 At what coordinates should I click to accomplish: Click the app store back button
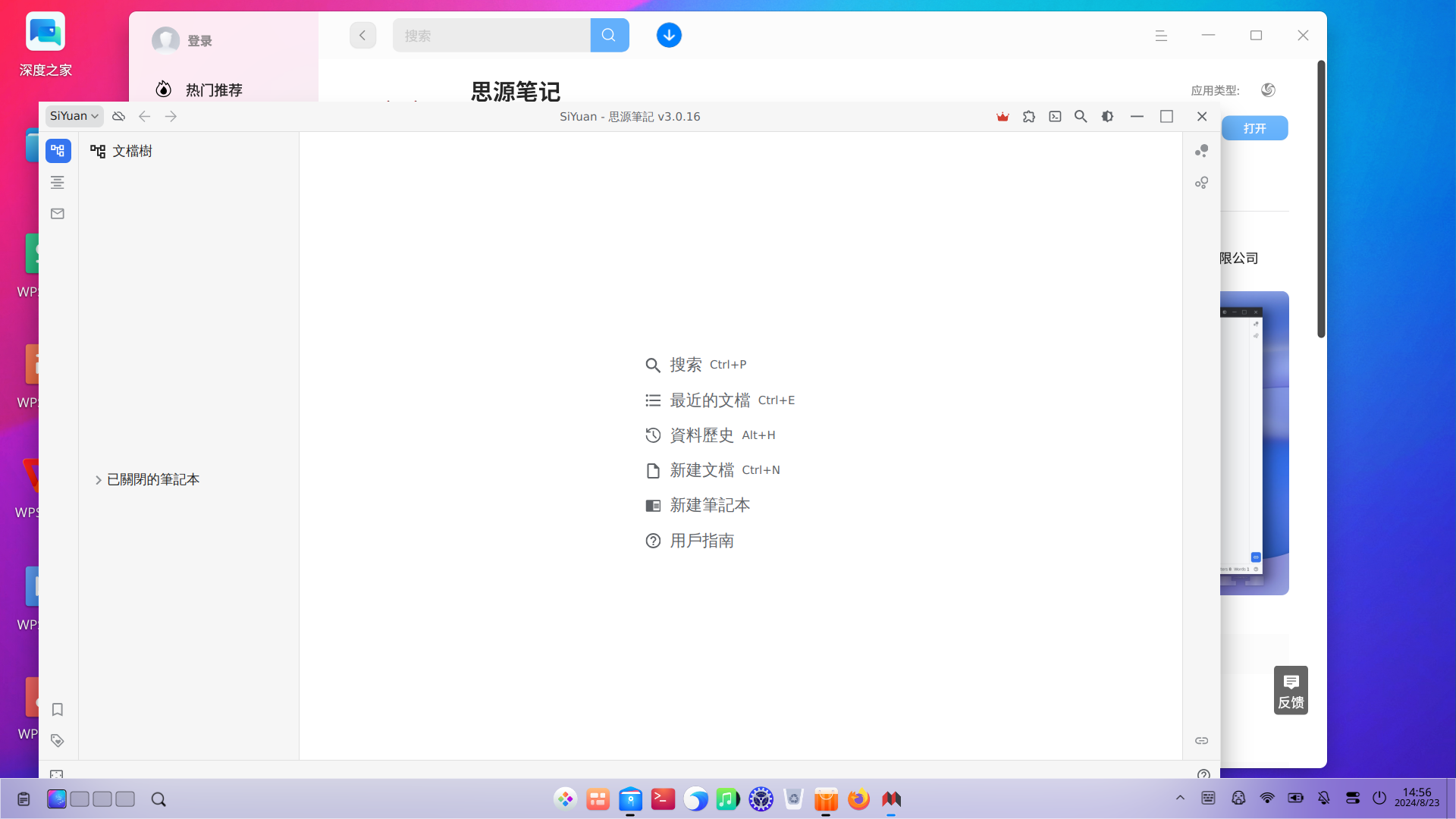click(x=362, y=36)
